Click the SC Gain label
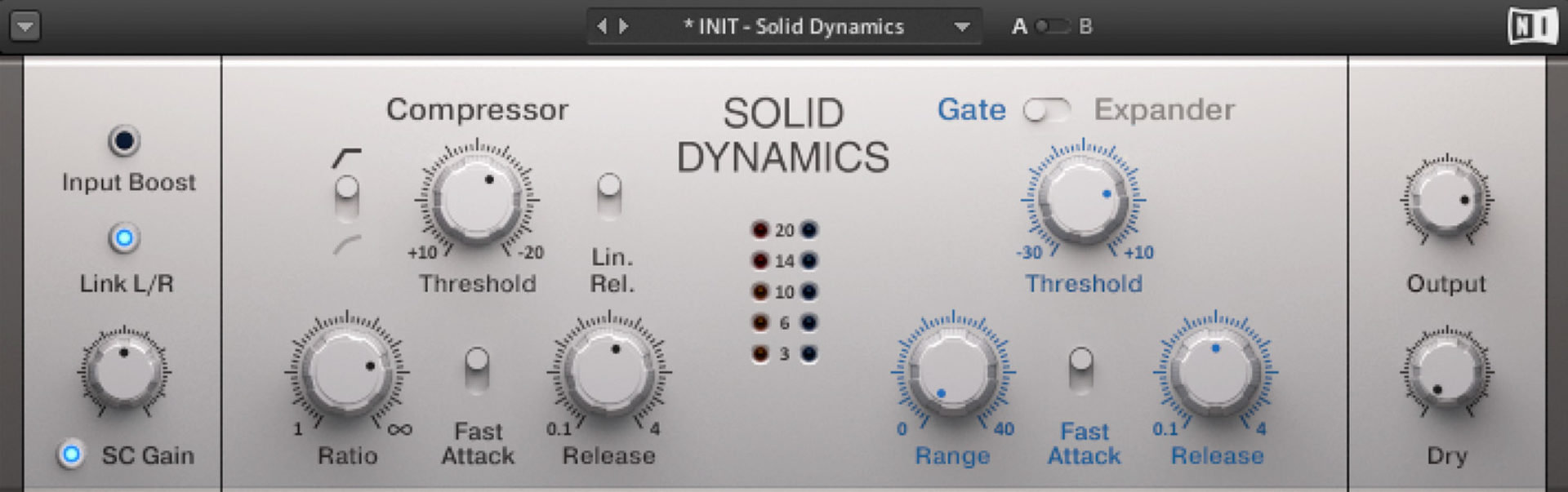 tap(148, 455)
